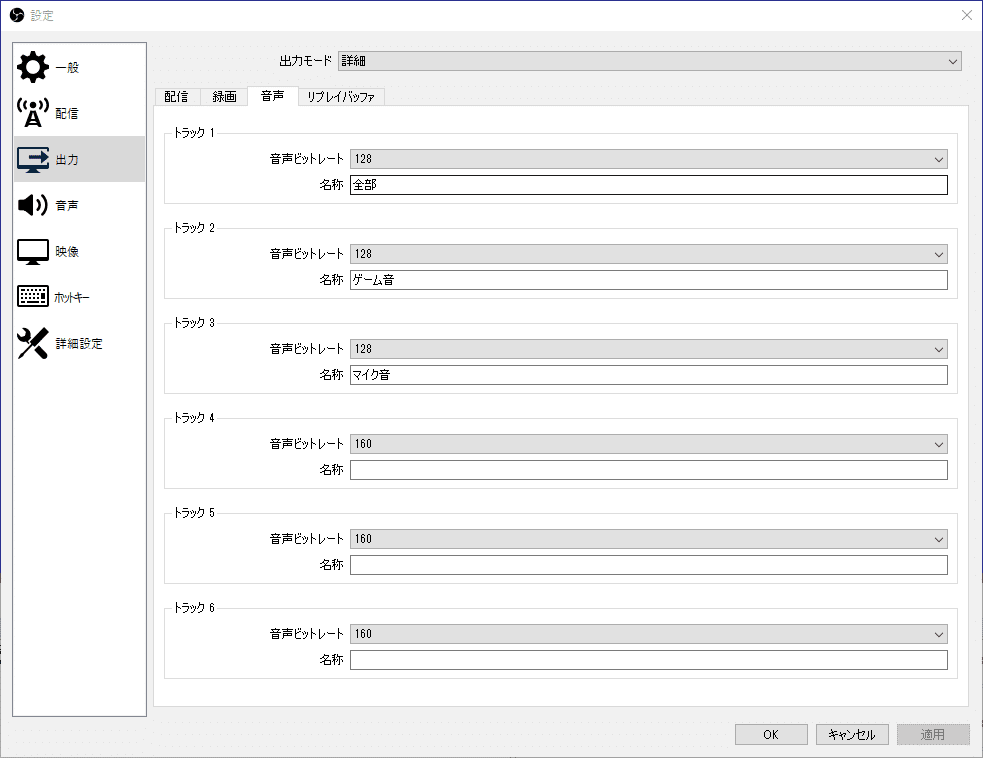Select the 配信 broadcast antenna icon in sidebar
Viewport: 983px width, 758px height.
click(x=33, y=113)
